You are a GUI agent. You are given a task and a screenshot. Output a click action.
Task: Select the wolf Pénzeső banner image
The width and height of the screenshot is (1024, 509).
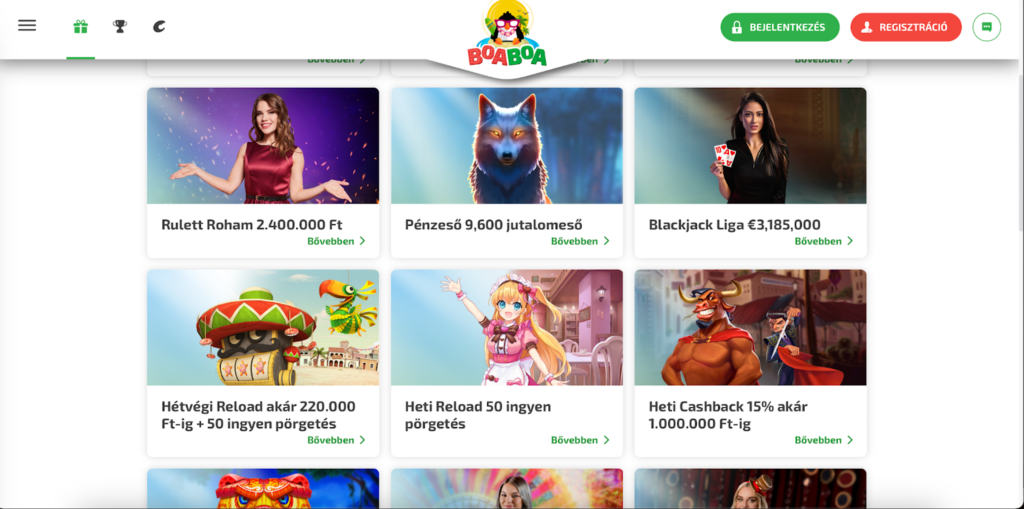click(507, 146)
